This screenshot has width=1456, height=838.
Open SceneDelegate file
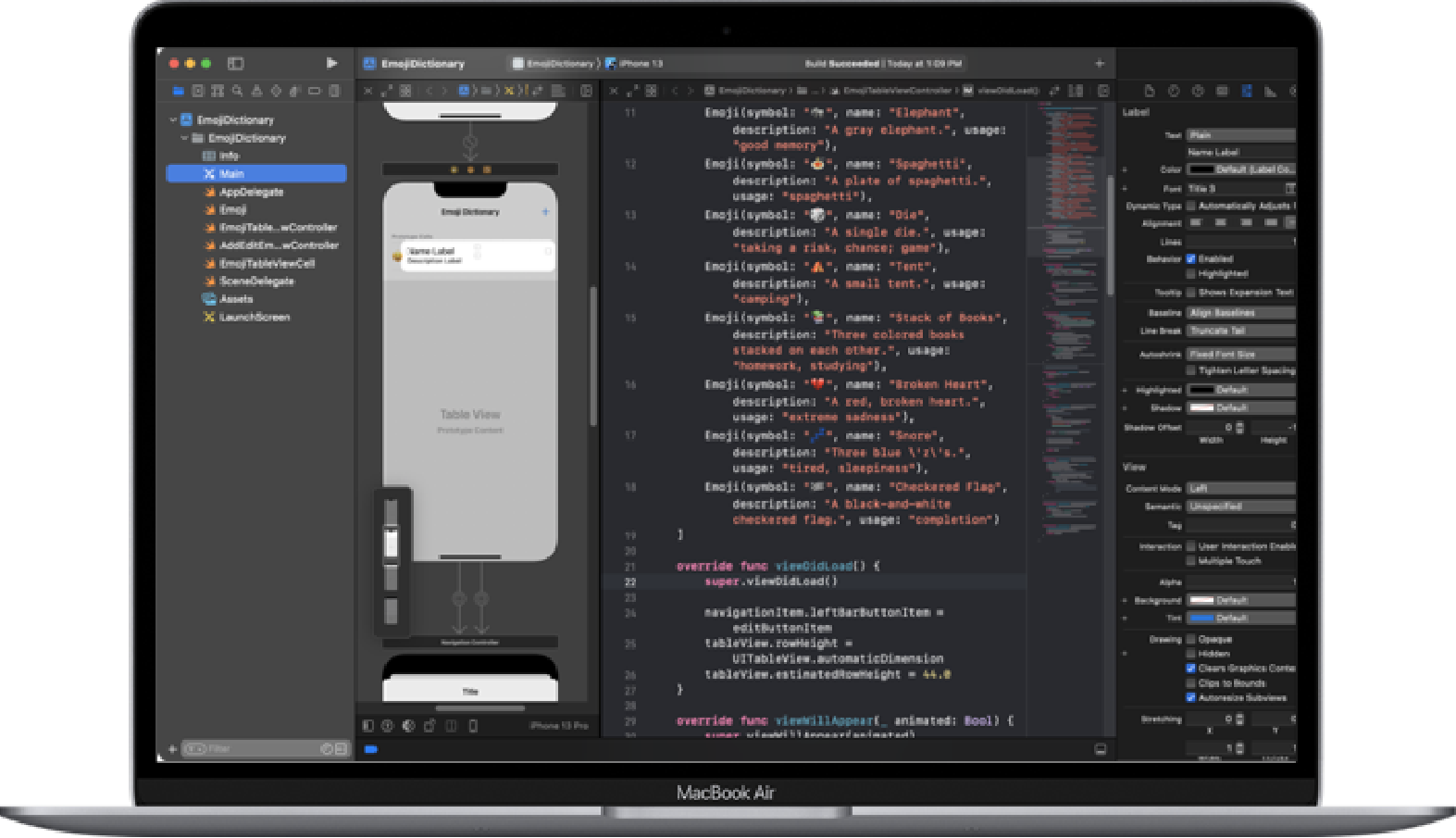pyautogui.click(x=256, y=281)
